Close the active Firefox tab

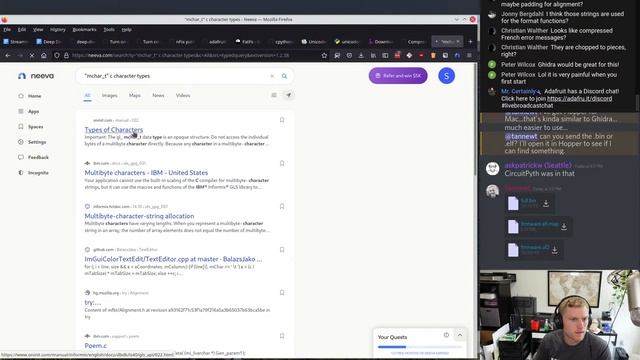458,42
